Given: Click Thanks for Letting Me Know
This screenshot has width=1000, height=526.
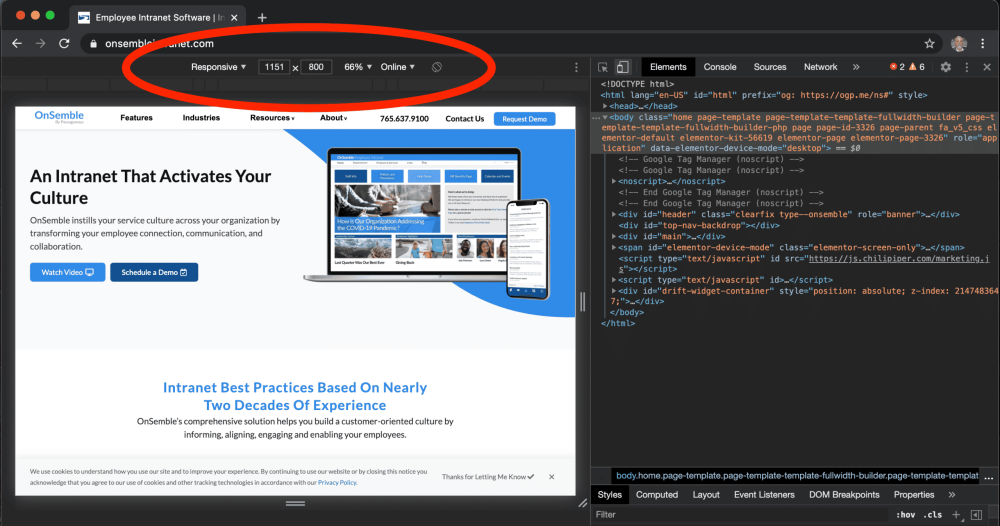Looking at the screenshot, I should coord(488,477).
